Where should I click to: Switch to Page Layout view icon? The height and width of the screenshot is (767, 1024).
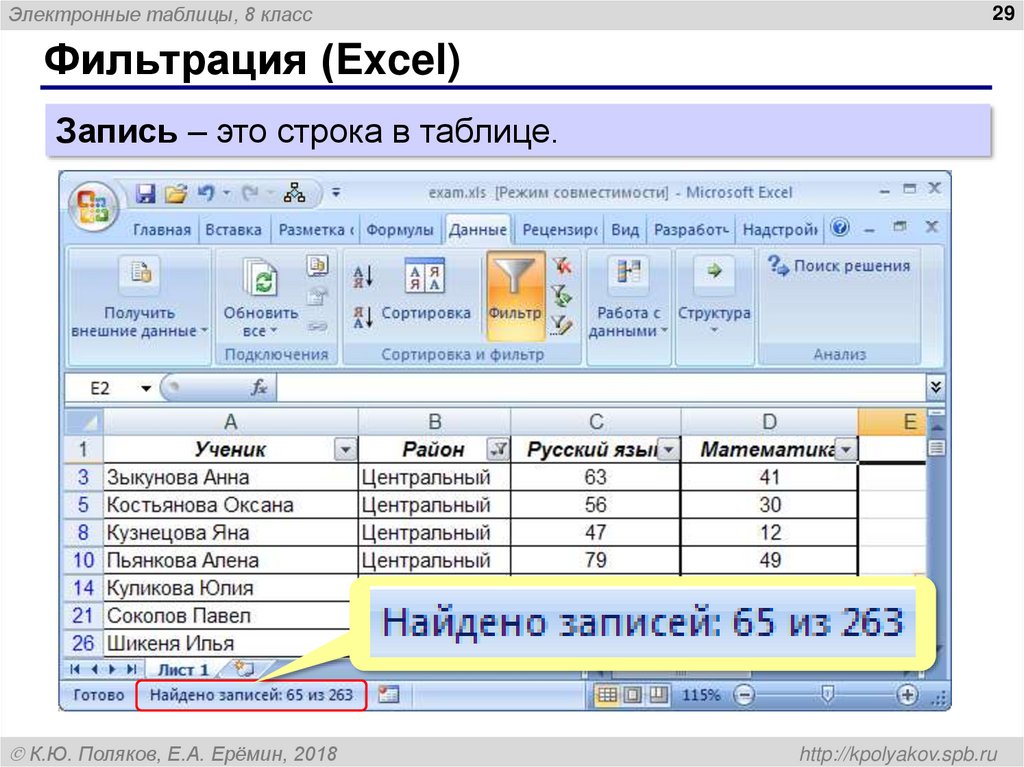point(631,694)
